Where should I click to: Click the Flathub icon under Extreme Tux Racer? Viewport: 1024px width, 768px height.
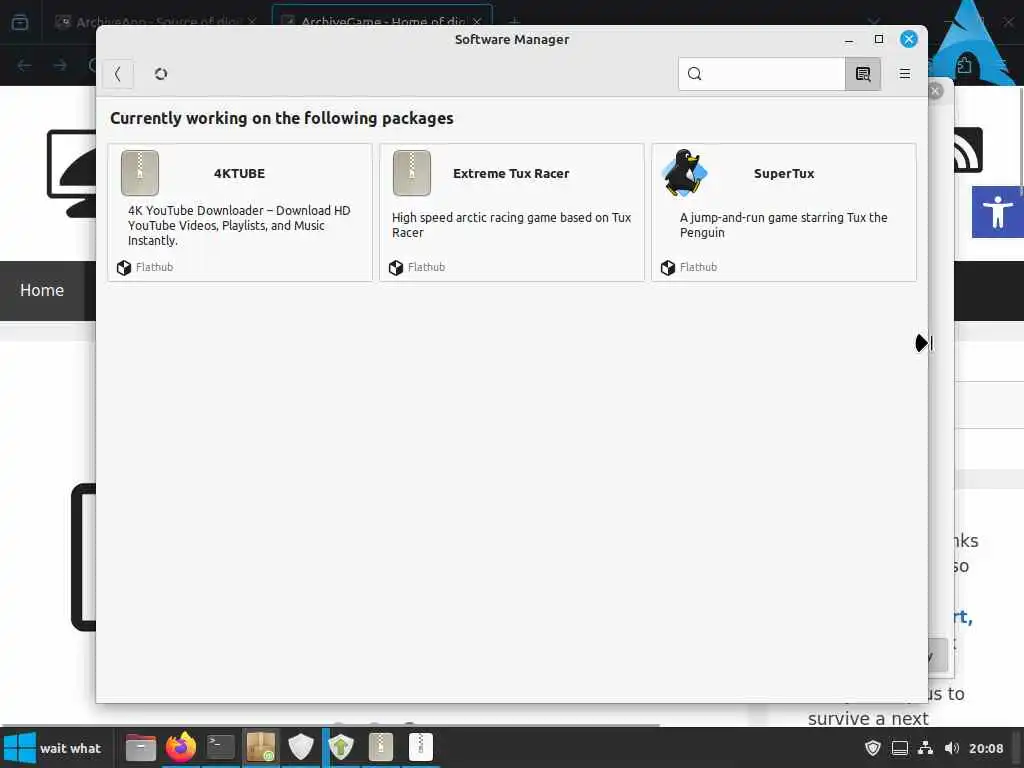(396, 268)
